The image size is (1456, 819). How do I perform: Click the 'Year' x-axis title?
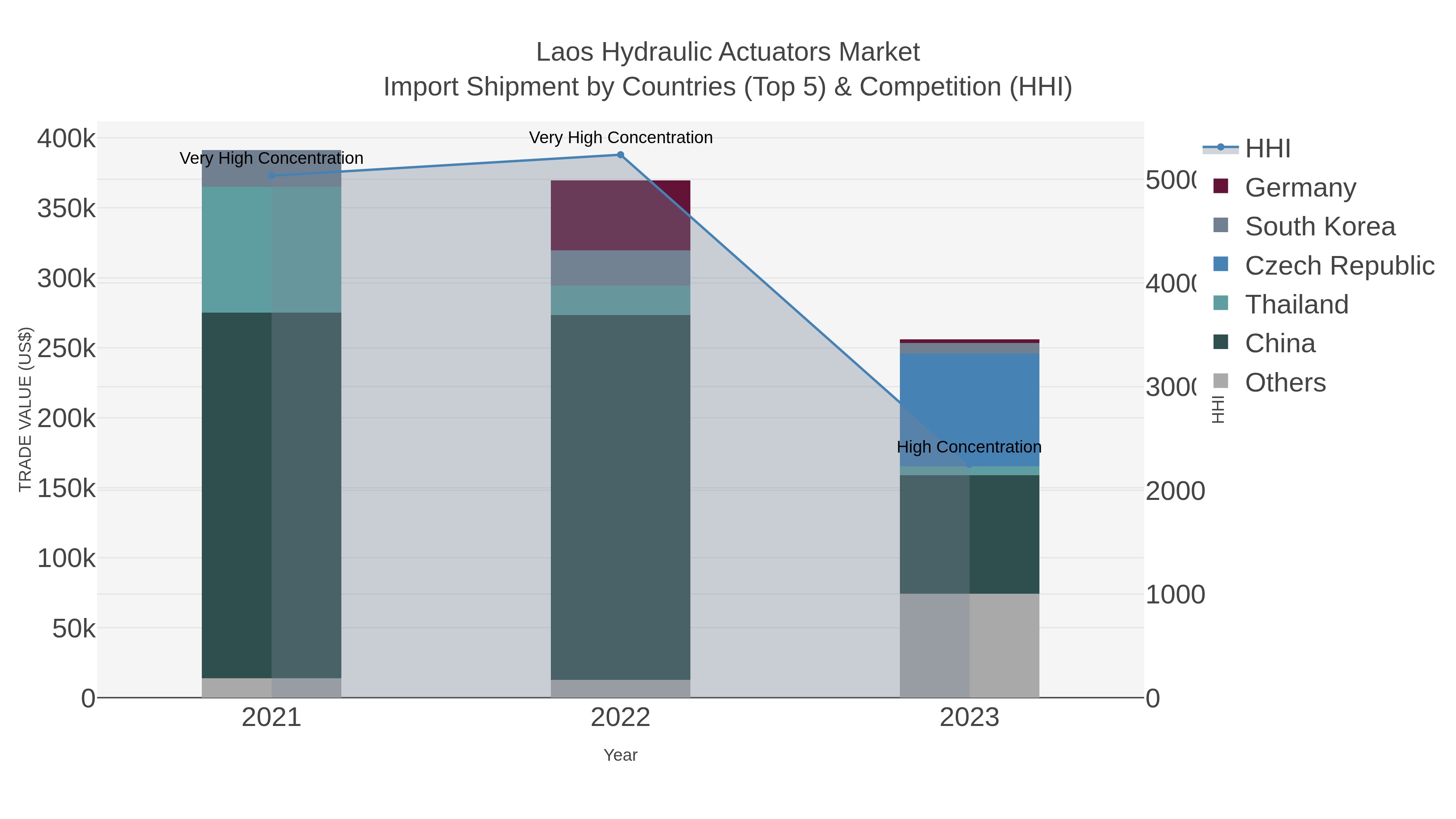[620, 755]
